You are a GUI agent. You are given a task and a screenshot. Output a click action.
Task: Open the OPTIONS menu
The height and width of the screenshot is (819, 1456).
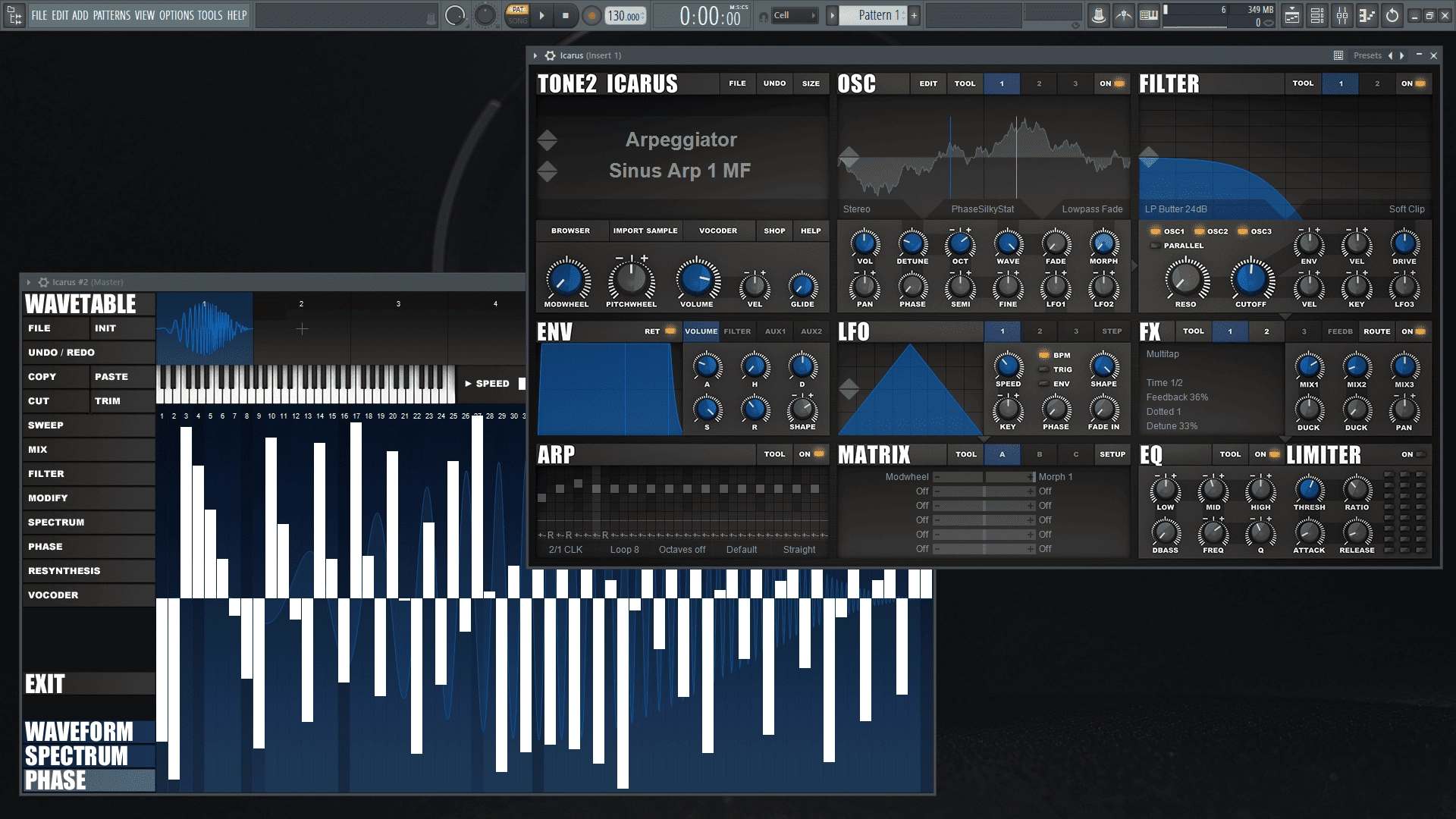(176, 15)
